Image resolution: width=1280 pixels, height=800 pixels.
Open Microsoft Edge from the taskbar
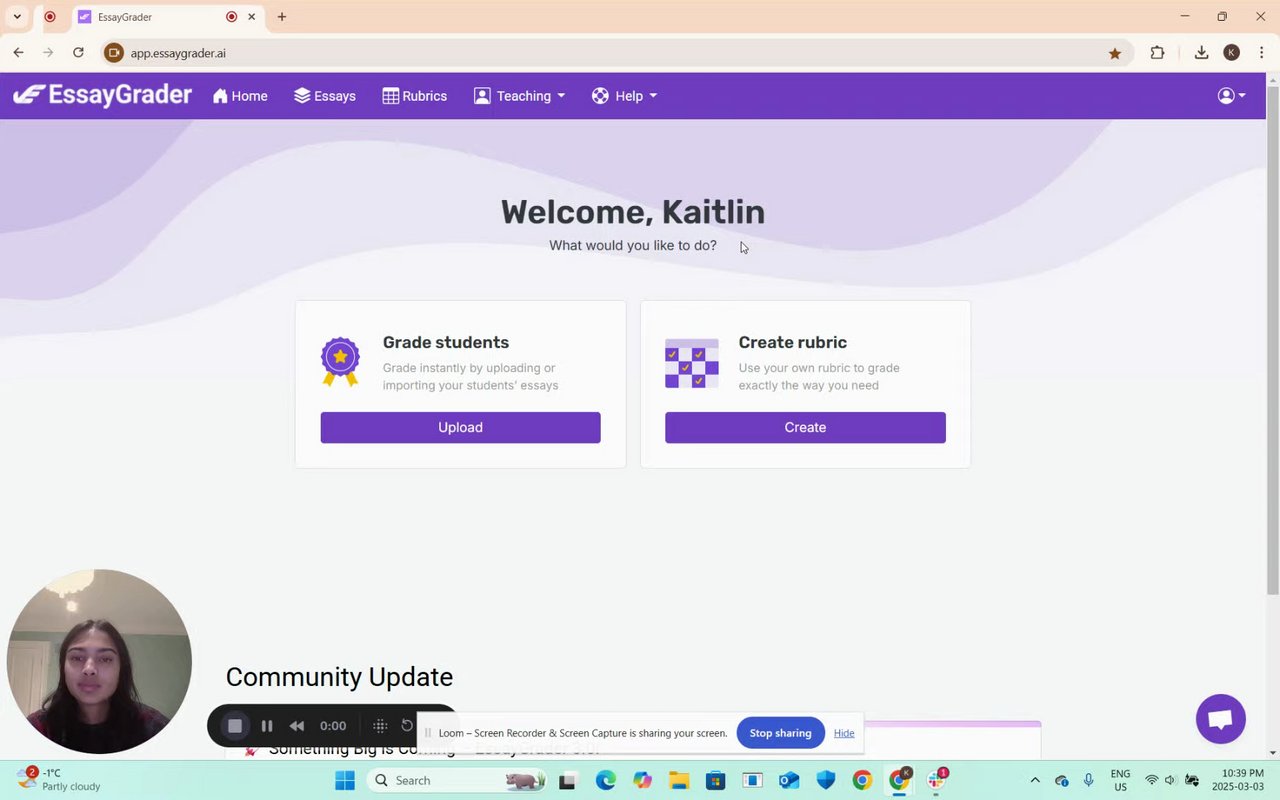pyautogui.click(x=606, y=780)
